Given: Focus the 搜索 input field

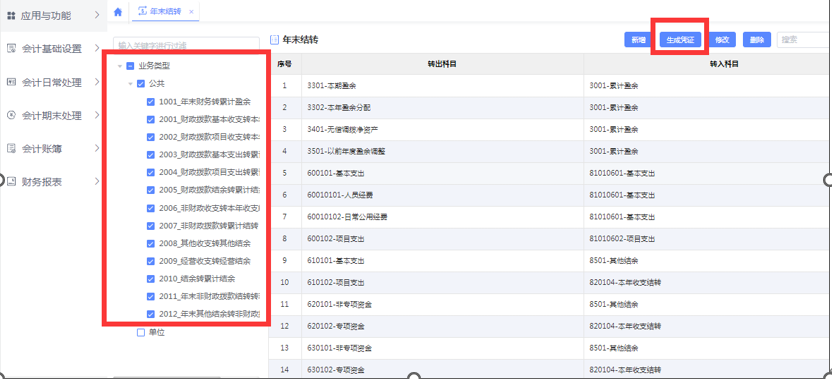Looking at the screenshot, I should 803,40.
